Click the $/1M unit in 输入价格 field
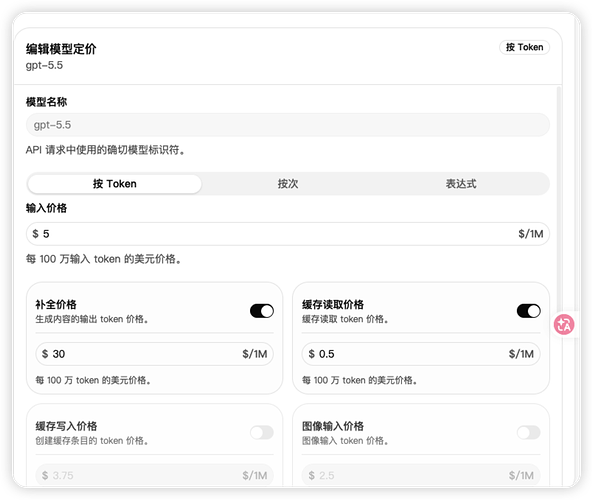This screenshot has height=500, width=592. point(530,234)
